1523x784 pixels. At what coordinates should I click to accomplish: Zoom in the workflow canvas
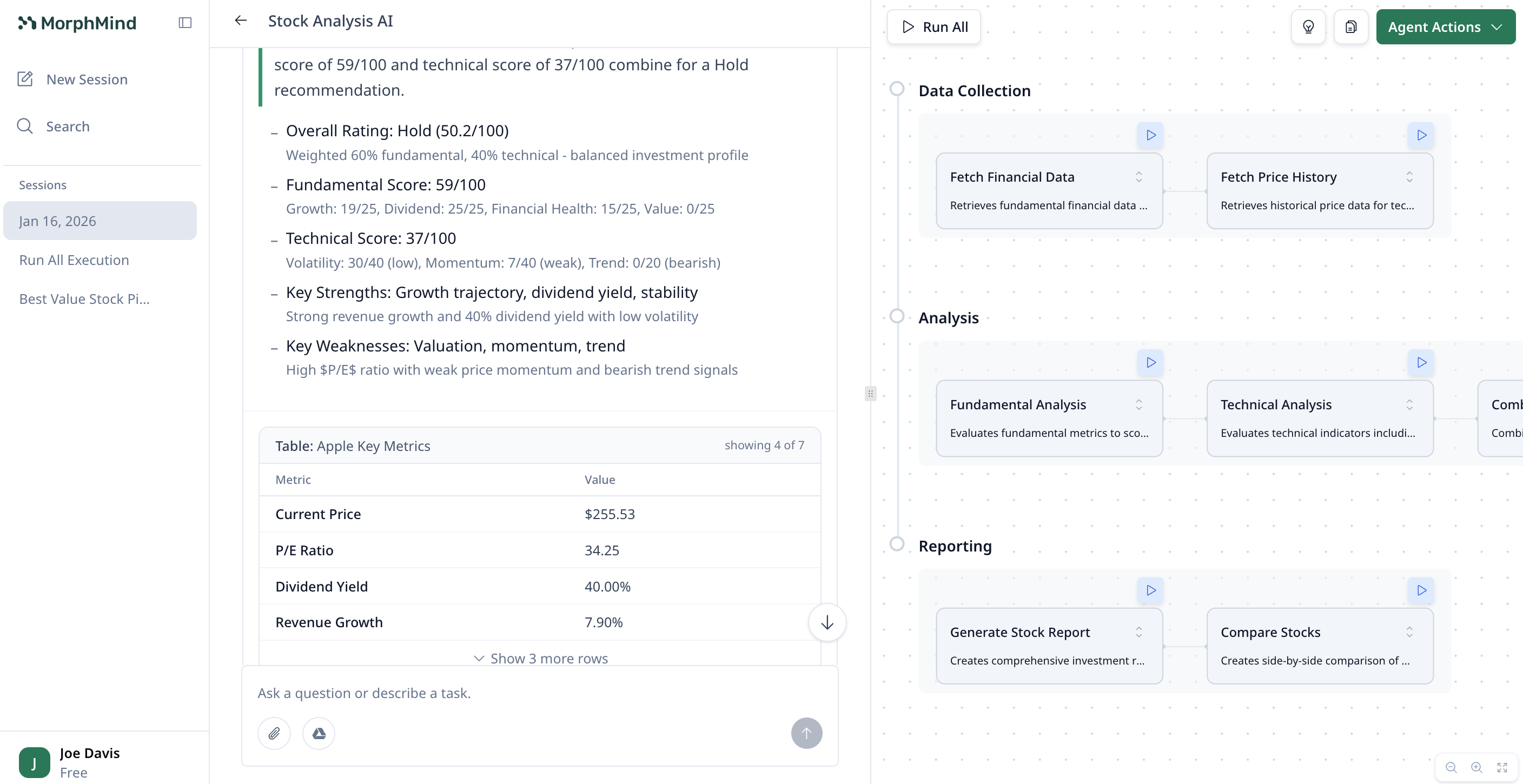coord(1476,767)
